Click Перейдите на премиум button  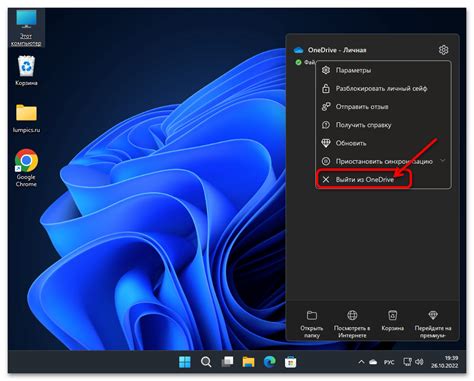[433, 324]
